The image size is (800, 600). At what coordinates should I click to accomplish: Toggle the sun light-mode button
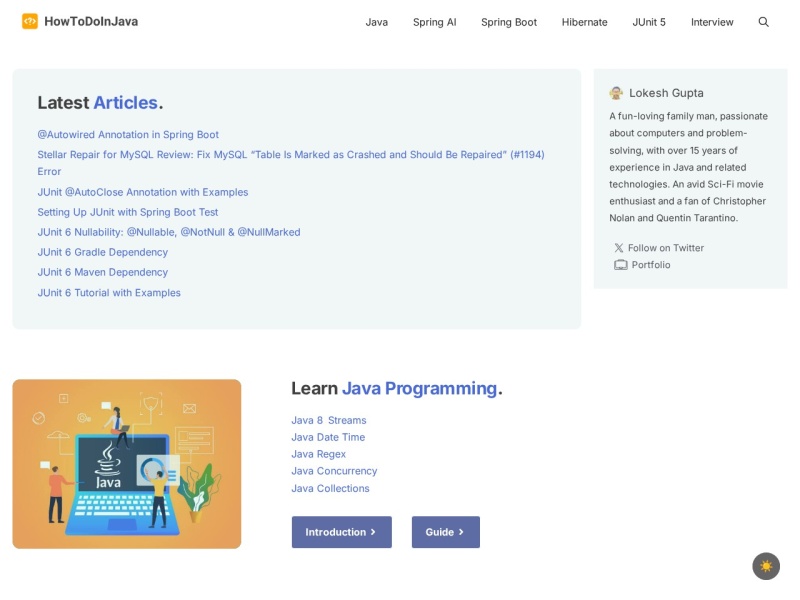766,566
